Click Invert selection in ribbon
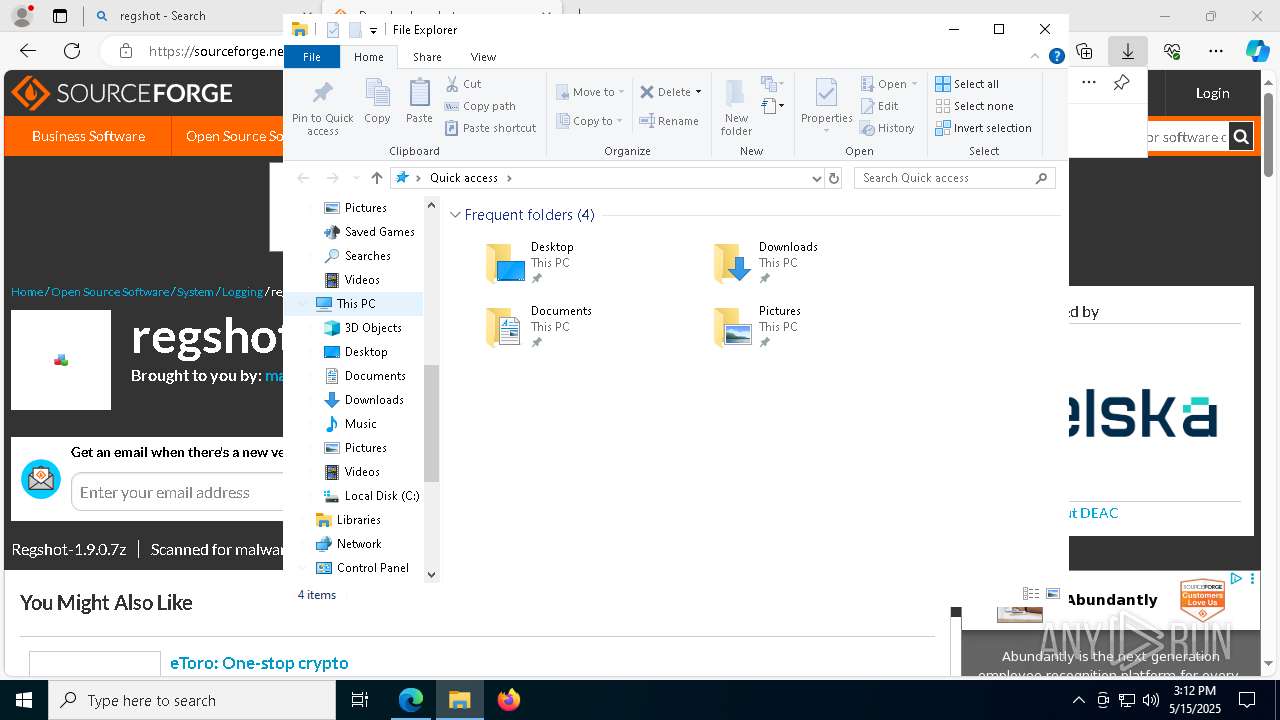Viewport: 1280px width, 720px height. 983,128
